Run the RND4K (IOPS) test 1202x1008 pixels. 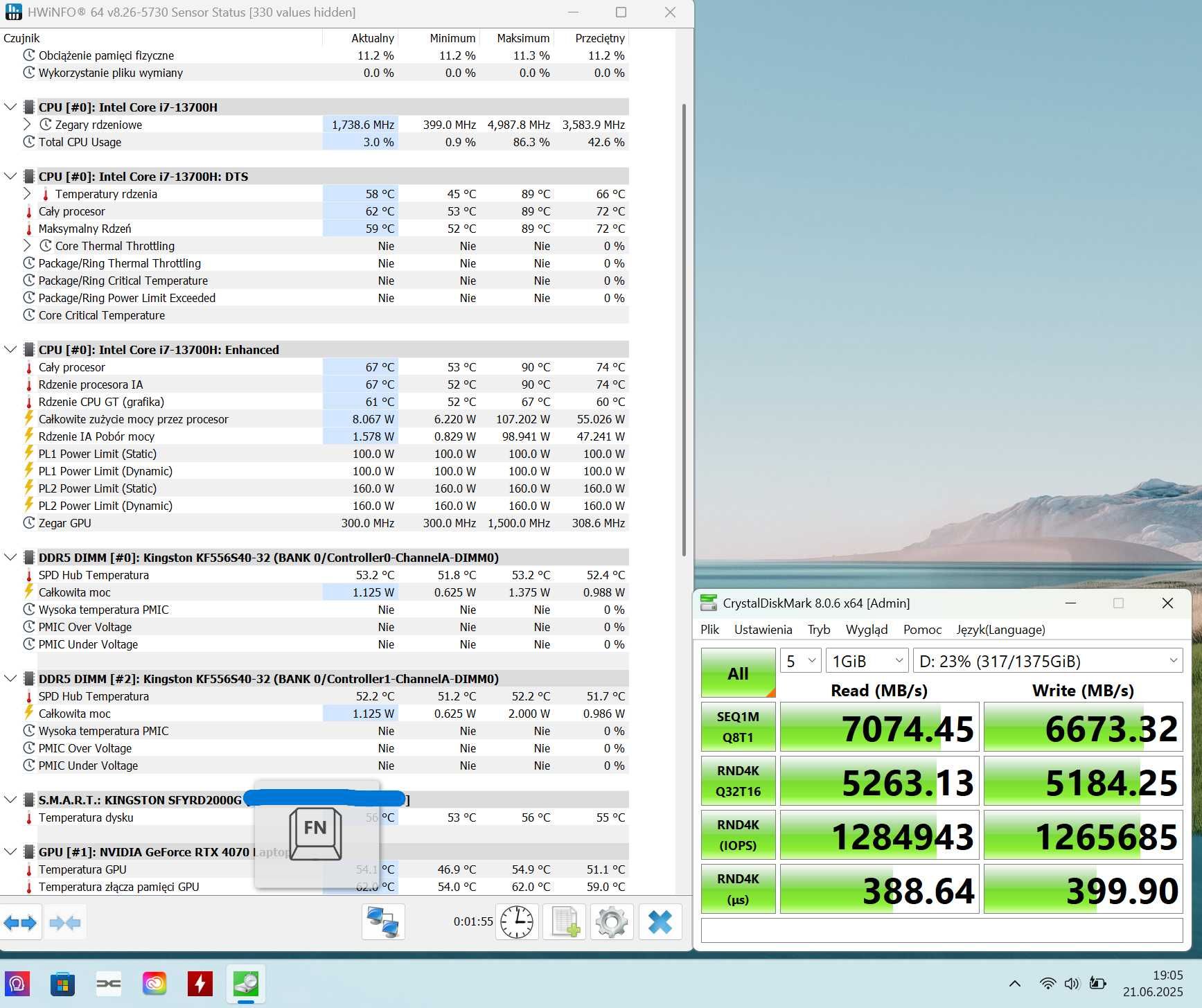(738, 835)
